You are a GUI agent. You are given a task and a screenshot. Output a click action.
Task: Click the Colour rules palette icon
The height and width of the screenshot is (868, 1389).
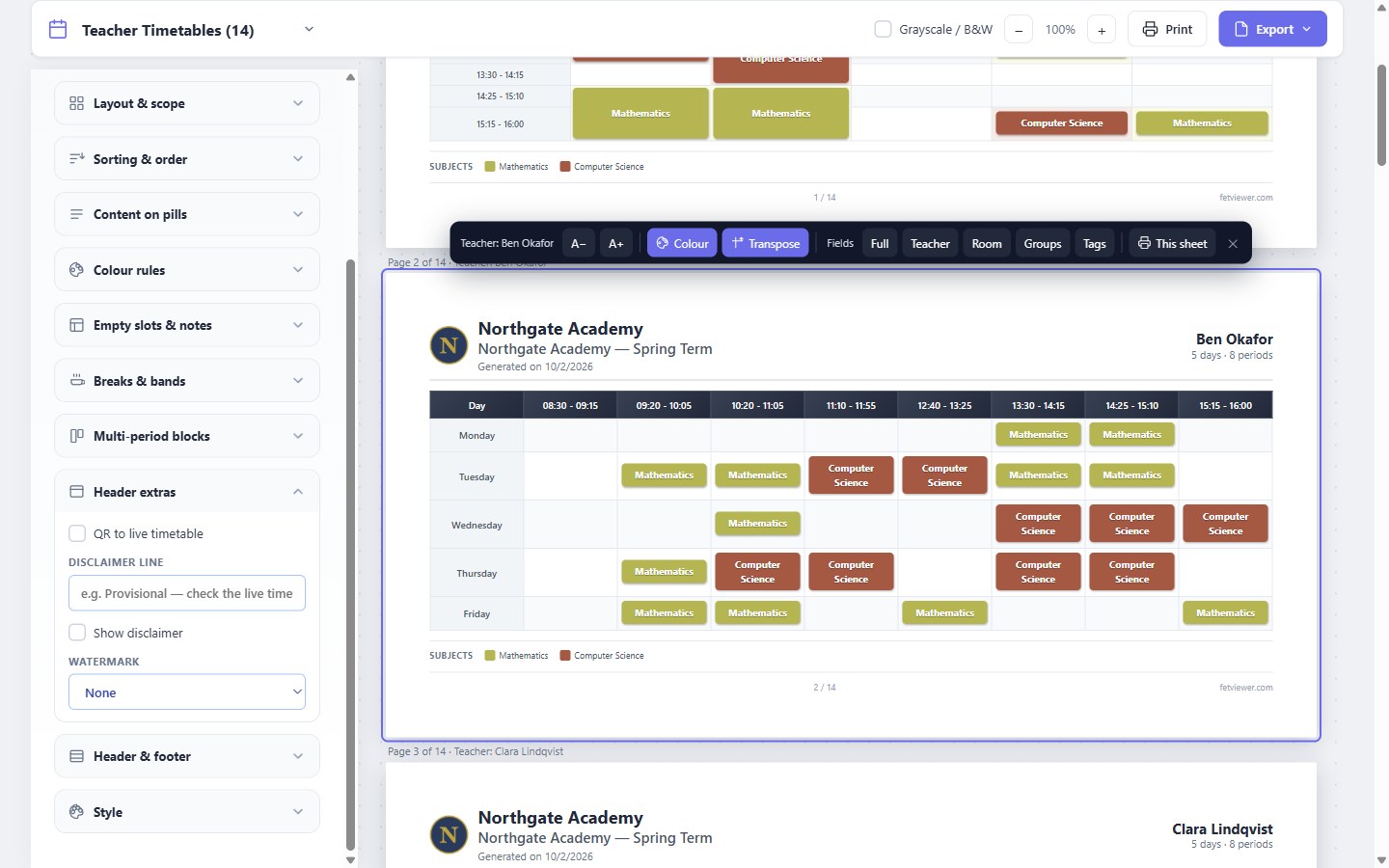pyautogui.click(x=76, y=270)
